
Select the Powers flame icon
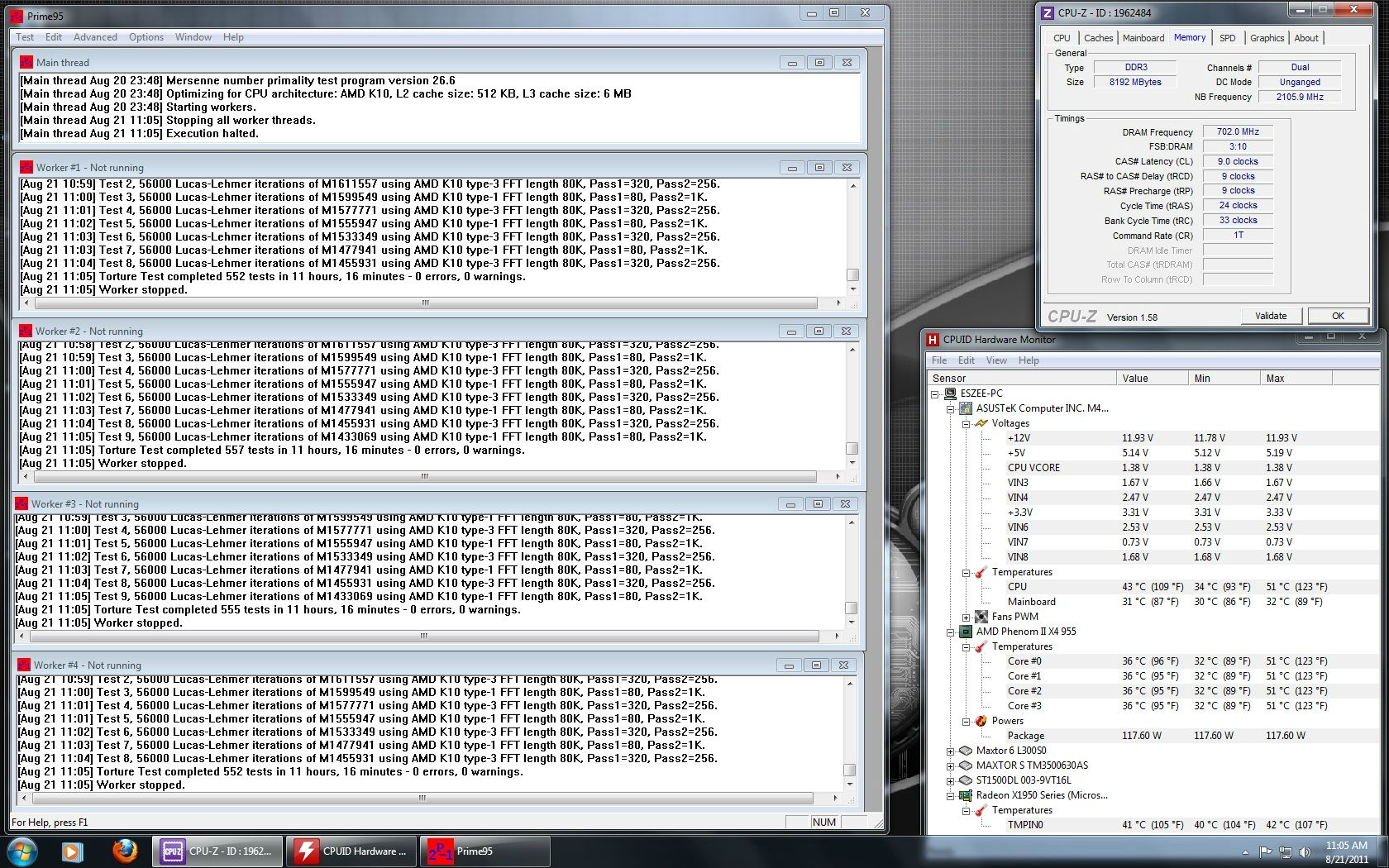(981, 721)
